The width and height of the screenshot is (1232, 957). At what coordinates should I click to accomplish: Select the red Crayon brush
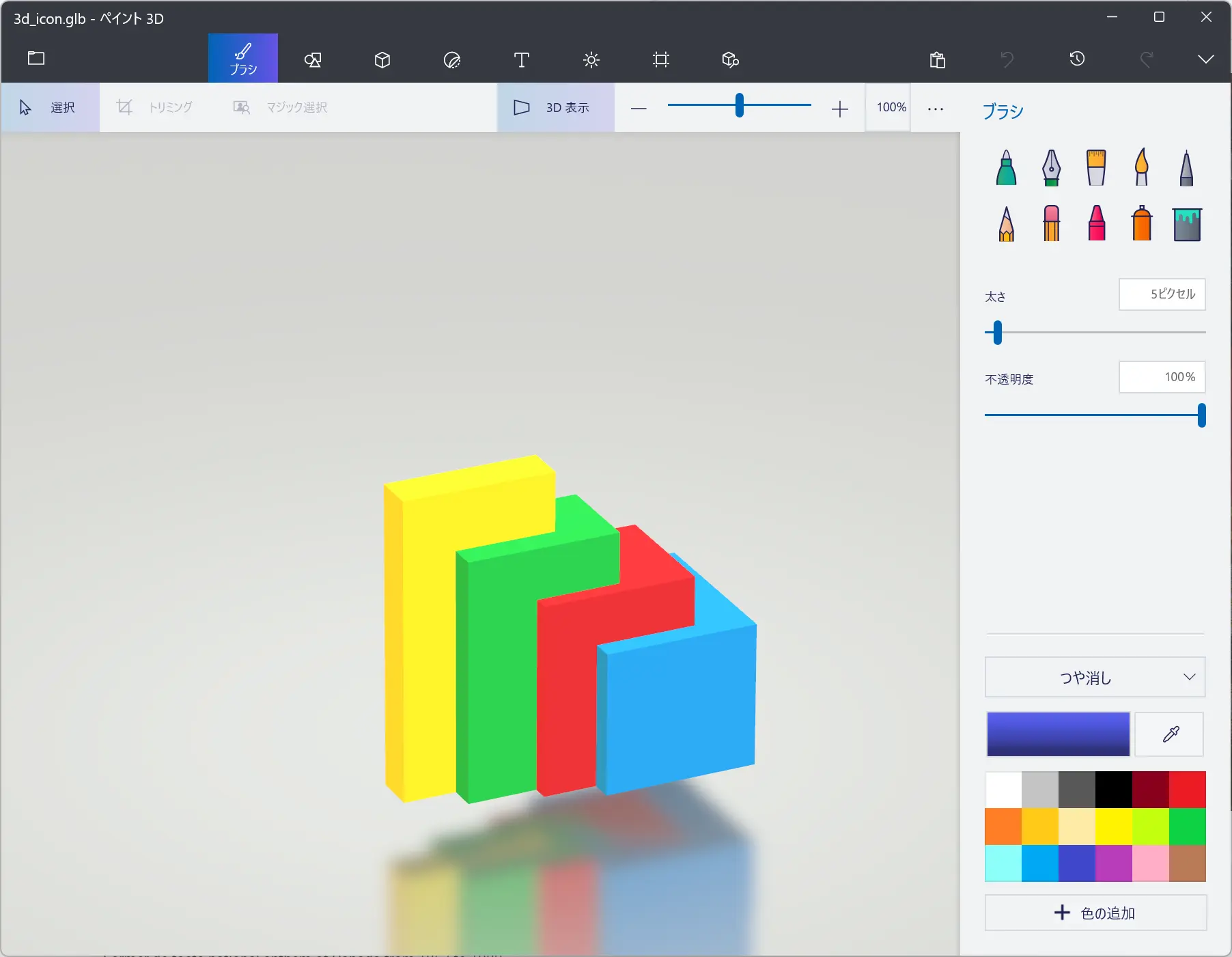1097,223
